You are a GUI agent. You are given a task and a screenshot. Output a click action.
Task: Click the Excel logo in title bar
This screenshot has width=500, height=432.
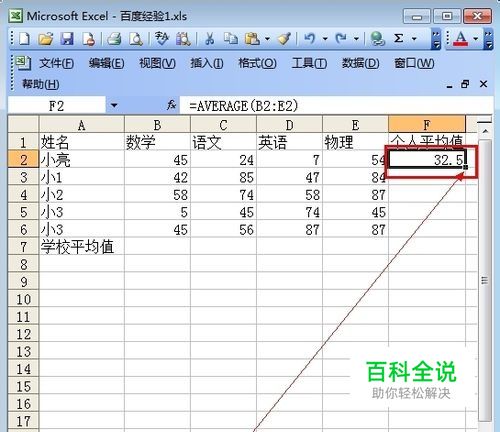pos(15,16)
